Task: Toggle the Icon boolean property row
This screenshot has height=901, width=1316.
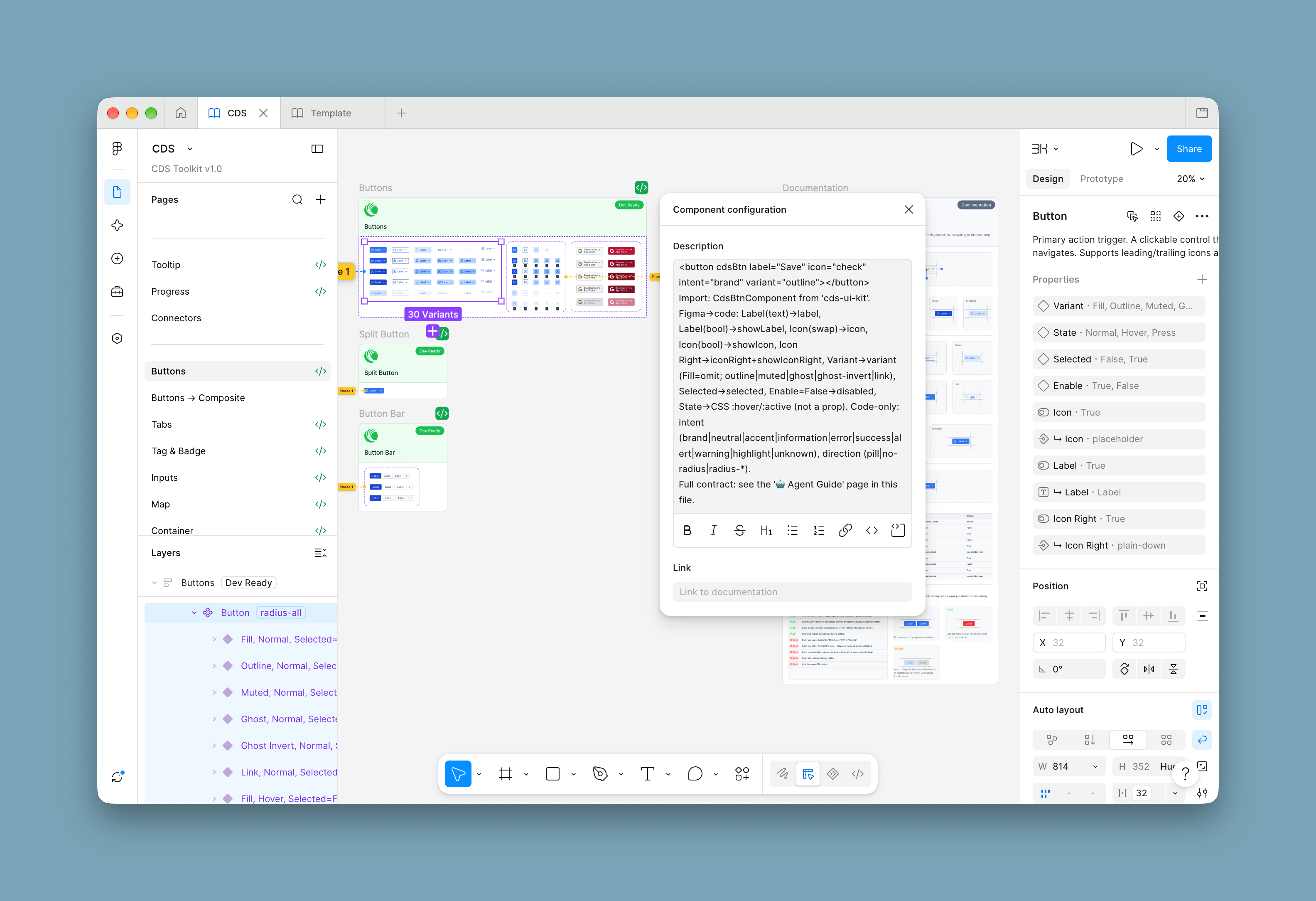Action: (1119, 413)
